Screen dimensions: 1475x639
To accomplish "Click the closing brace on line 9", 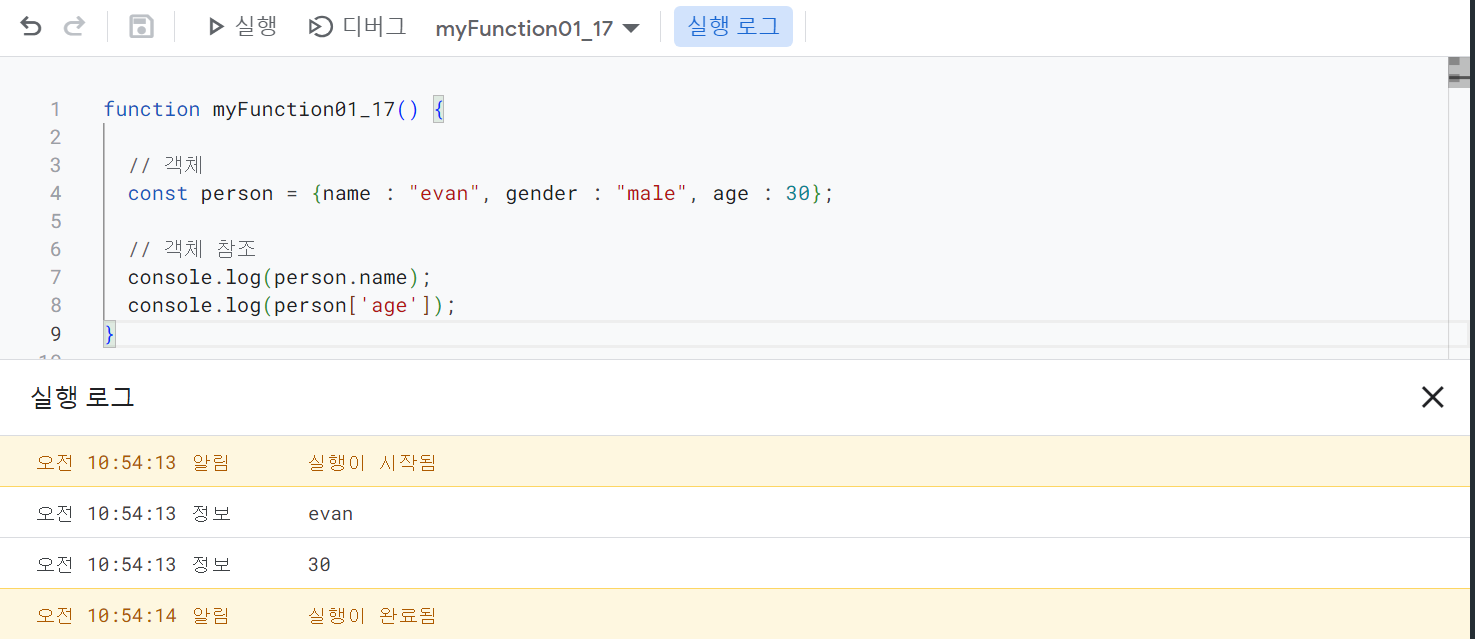I will coord(110,333).
